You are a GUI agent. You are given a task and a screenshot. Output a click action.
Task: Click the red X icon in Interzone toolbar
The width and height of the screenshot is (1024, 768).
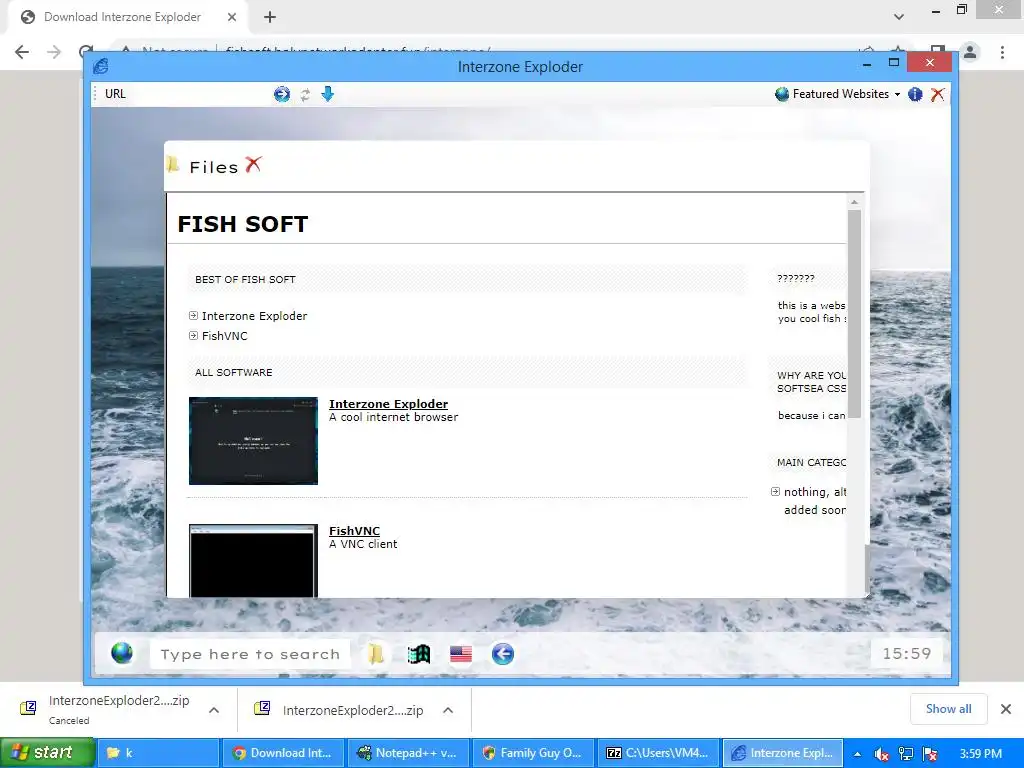[937, 95]
